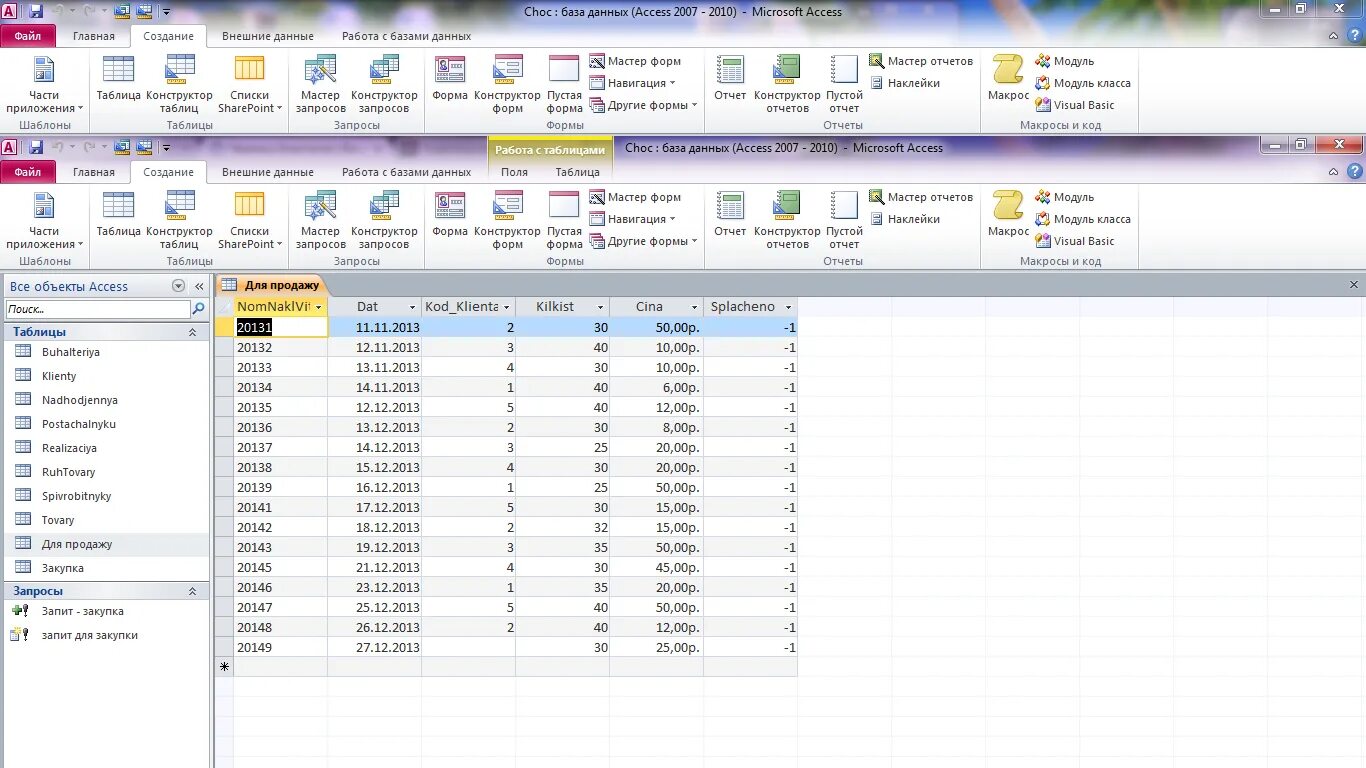This screenshot has width=1366, height=768.
Task: Open the Cina column filter dropdown
Action: [x=694, y=307]
